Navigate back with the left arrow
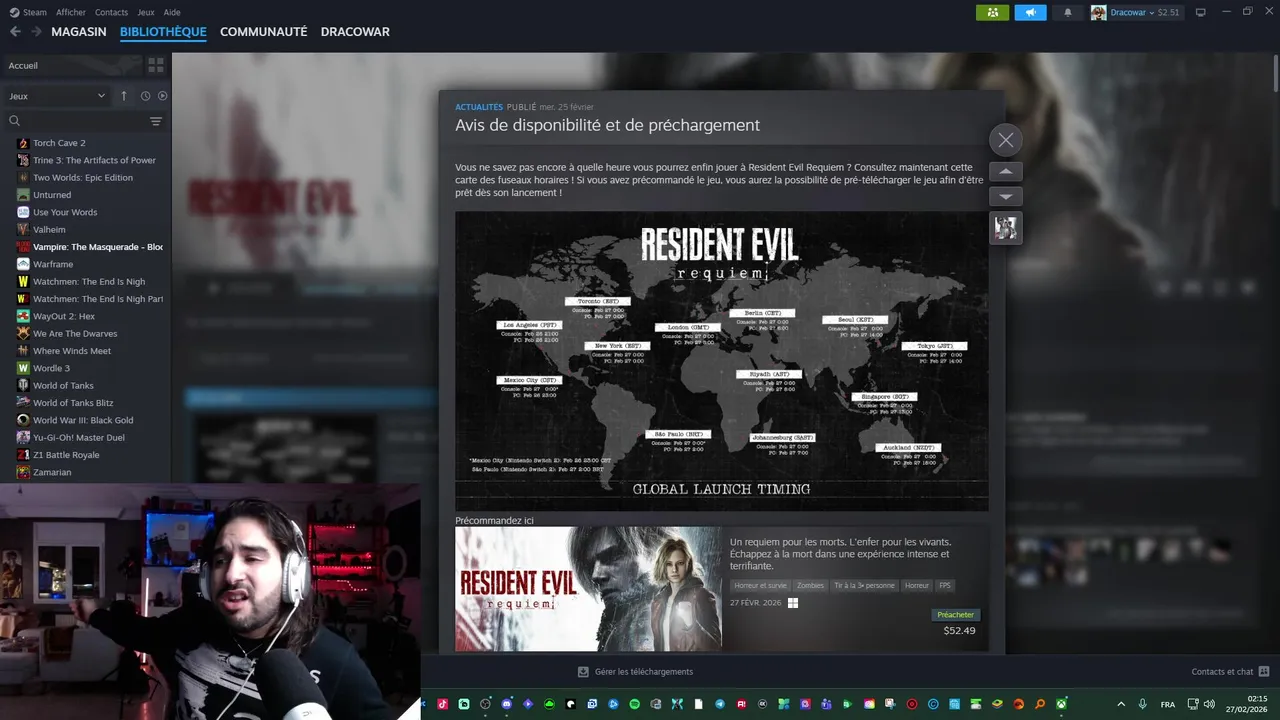 click(x=15, y=32)
